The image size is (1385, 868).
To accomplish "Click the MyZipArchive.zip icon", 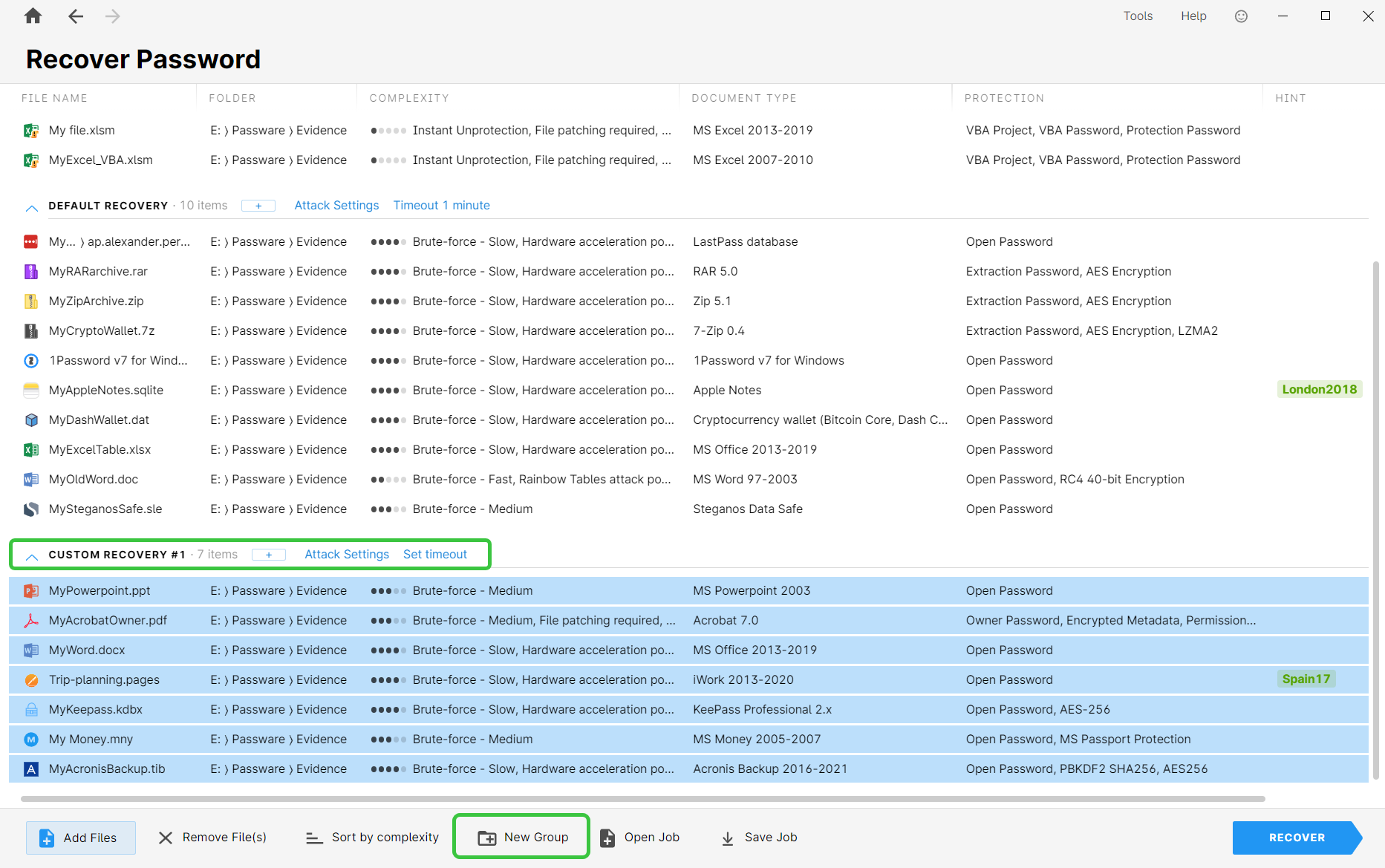I will [x=31, y=301].
